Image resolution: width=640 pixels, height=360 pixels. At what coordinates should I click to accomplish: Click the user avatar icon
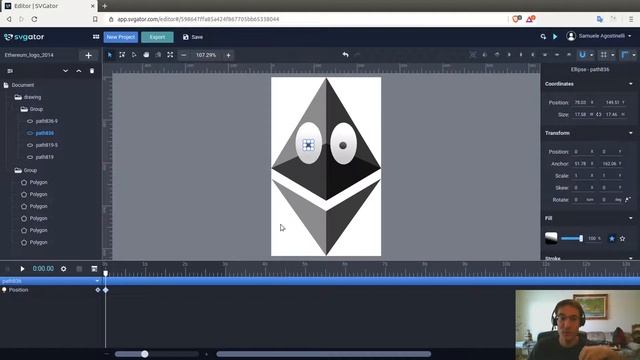[571, 36]
